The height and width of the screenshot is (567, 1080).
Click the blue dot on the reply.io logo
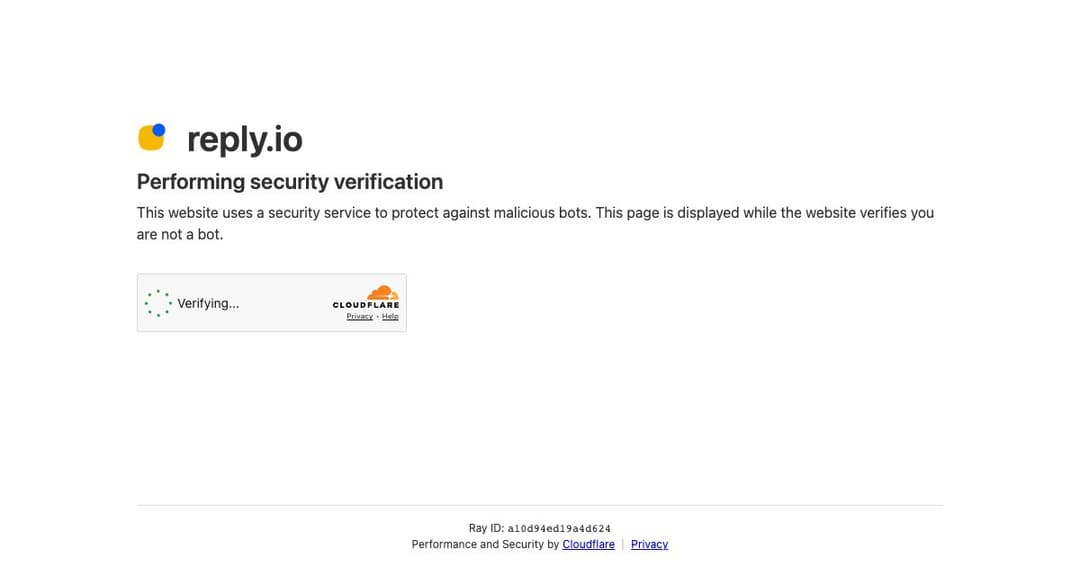(x=159, y=130)
